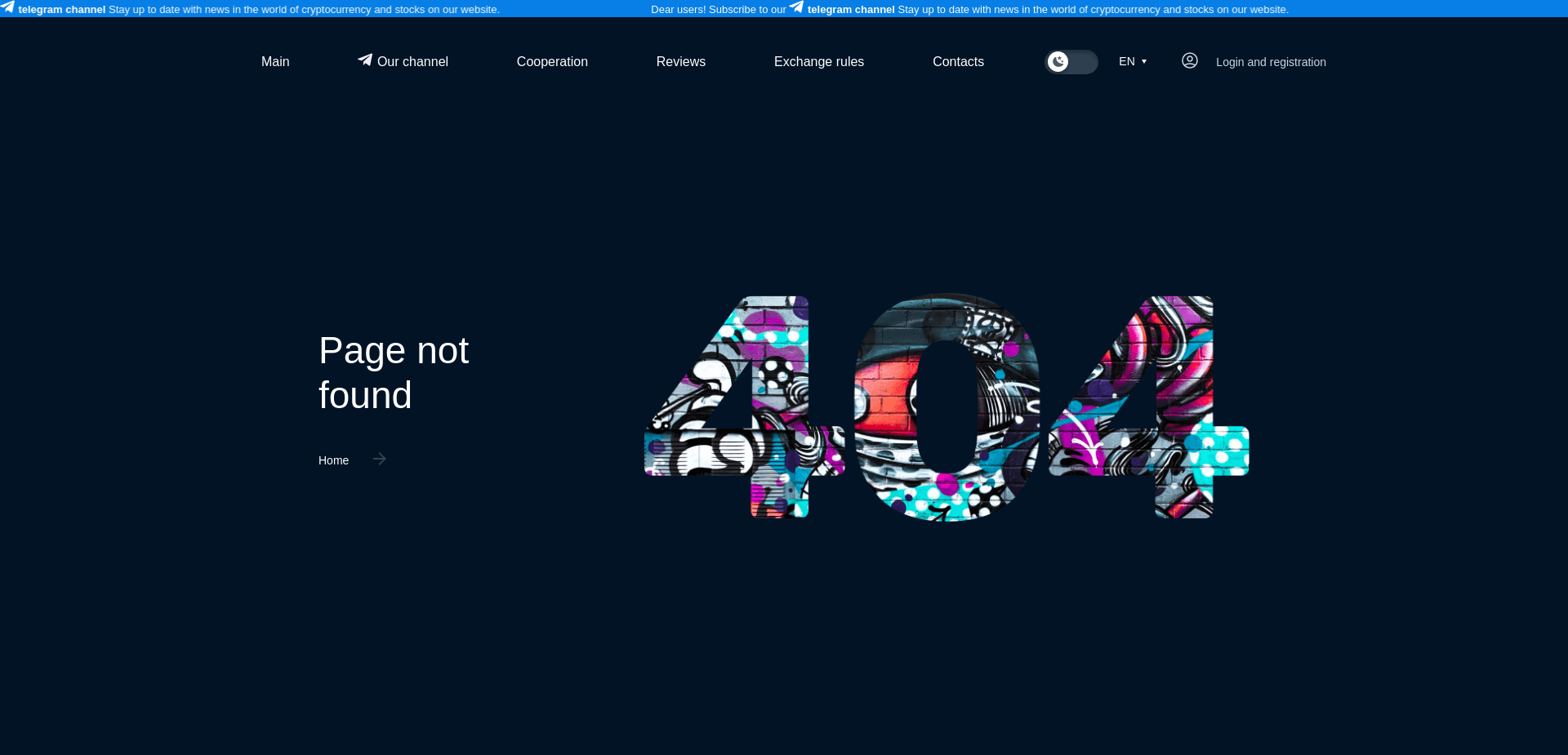Open the Exchange rules page
The width and height of the screenshot is (1568, 755).
pos(818,61)
